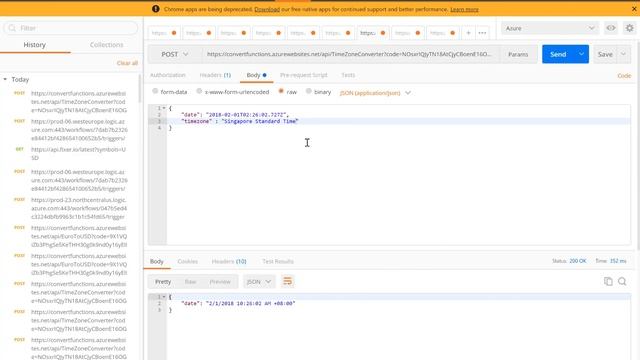
Task: Open the Save button dropdown arrow
Action: (x=623, y=54)
